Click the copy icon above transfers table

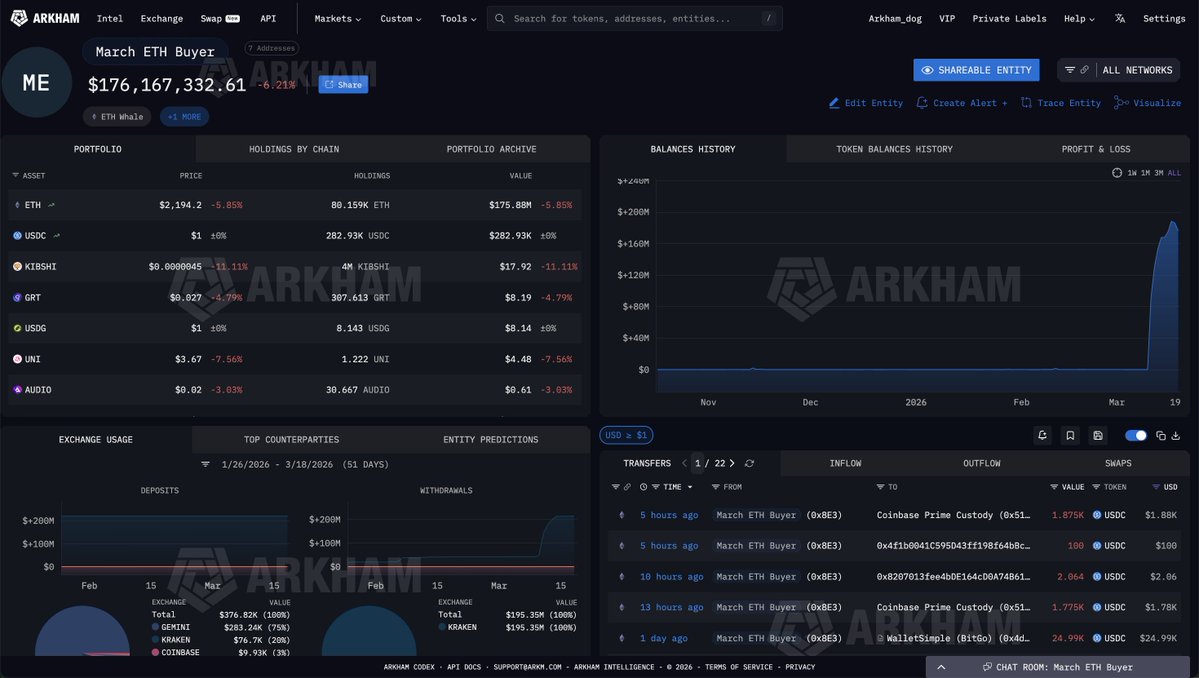pos(1161,435)
